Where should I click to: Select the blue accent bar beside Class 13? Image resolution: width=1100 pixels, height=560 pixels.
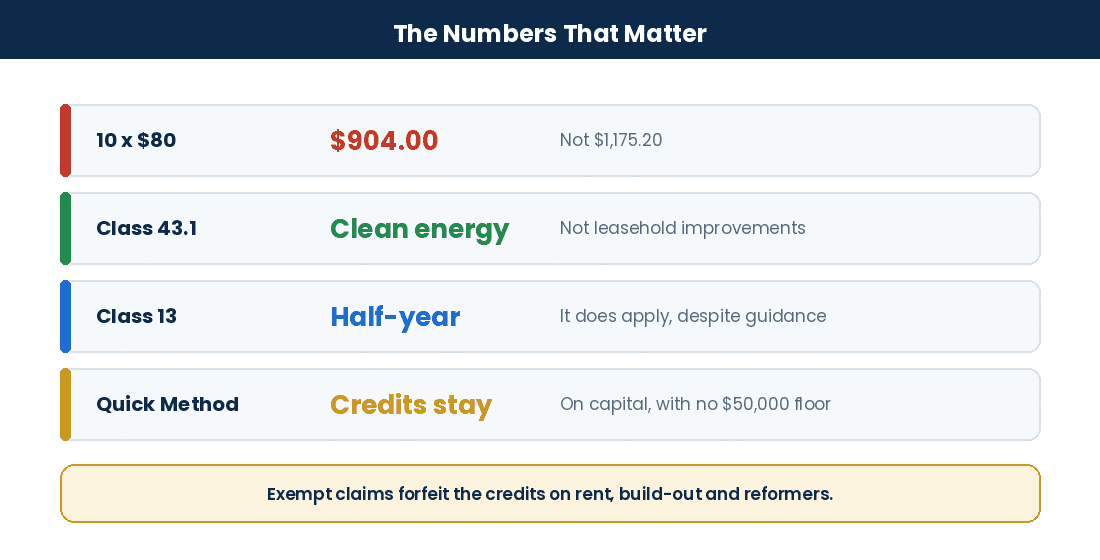pos(65,316)
